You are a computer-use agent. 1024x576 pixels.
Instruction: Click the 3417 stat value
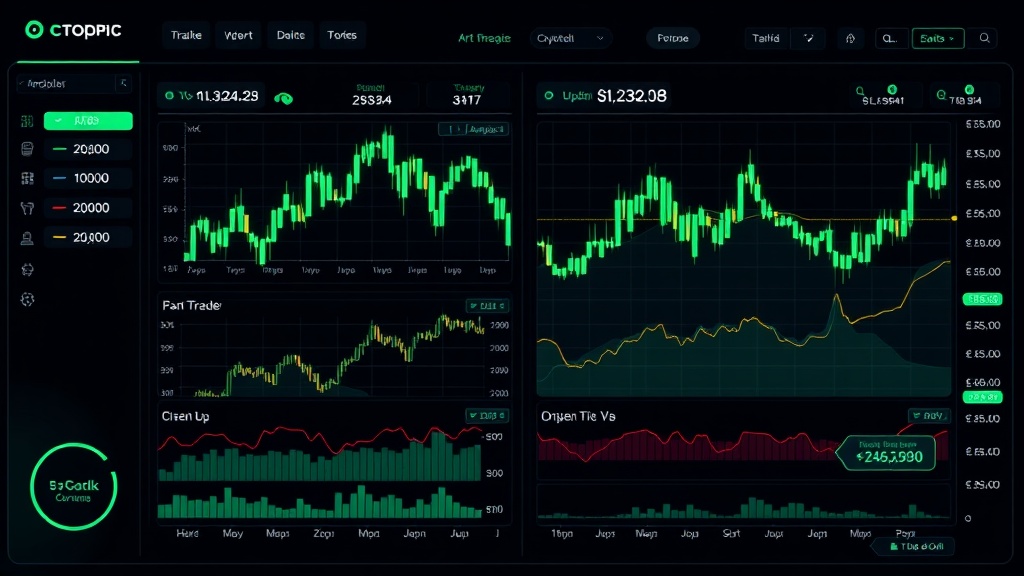(466, 100)
